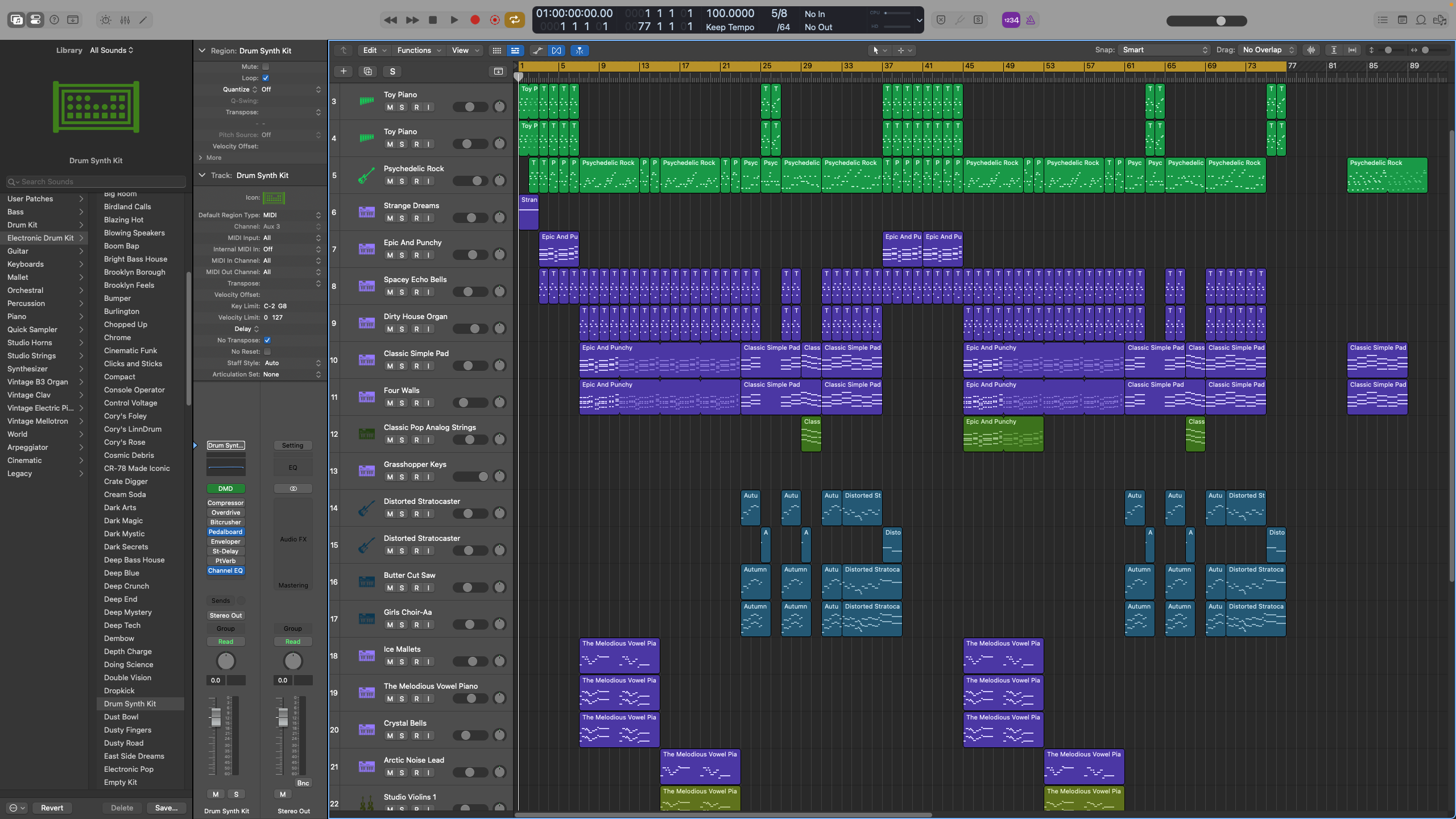Click the Metronome click button

1030,20
